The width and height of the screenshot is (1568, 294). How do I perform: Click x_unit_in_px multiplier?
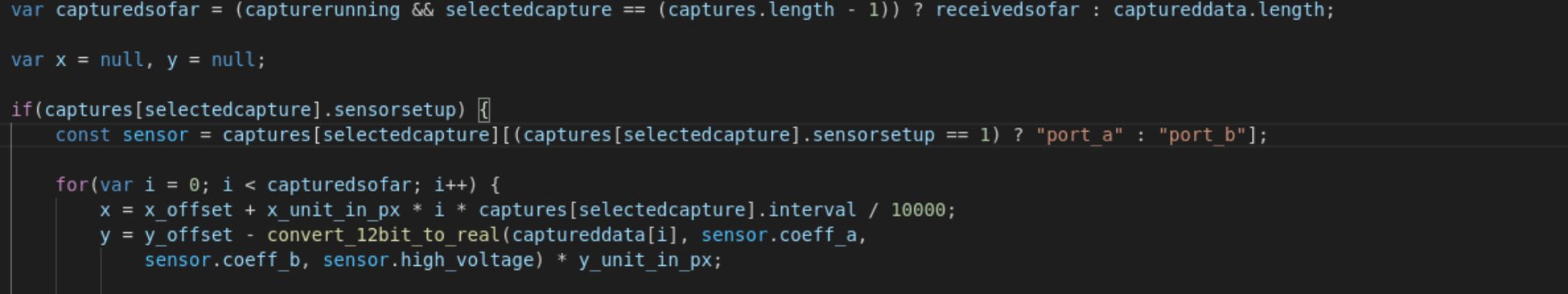(334, 210)
